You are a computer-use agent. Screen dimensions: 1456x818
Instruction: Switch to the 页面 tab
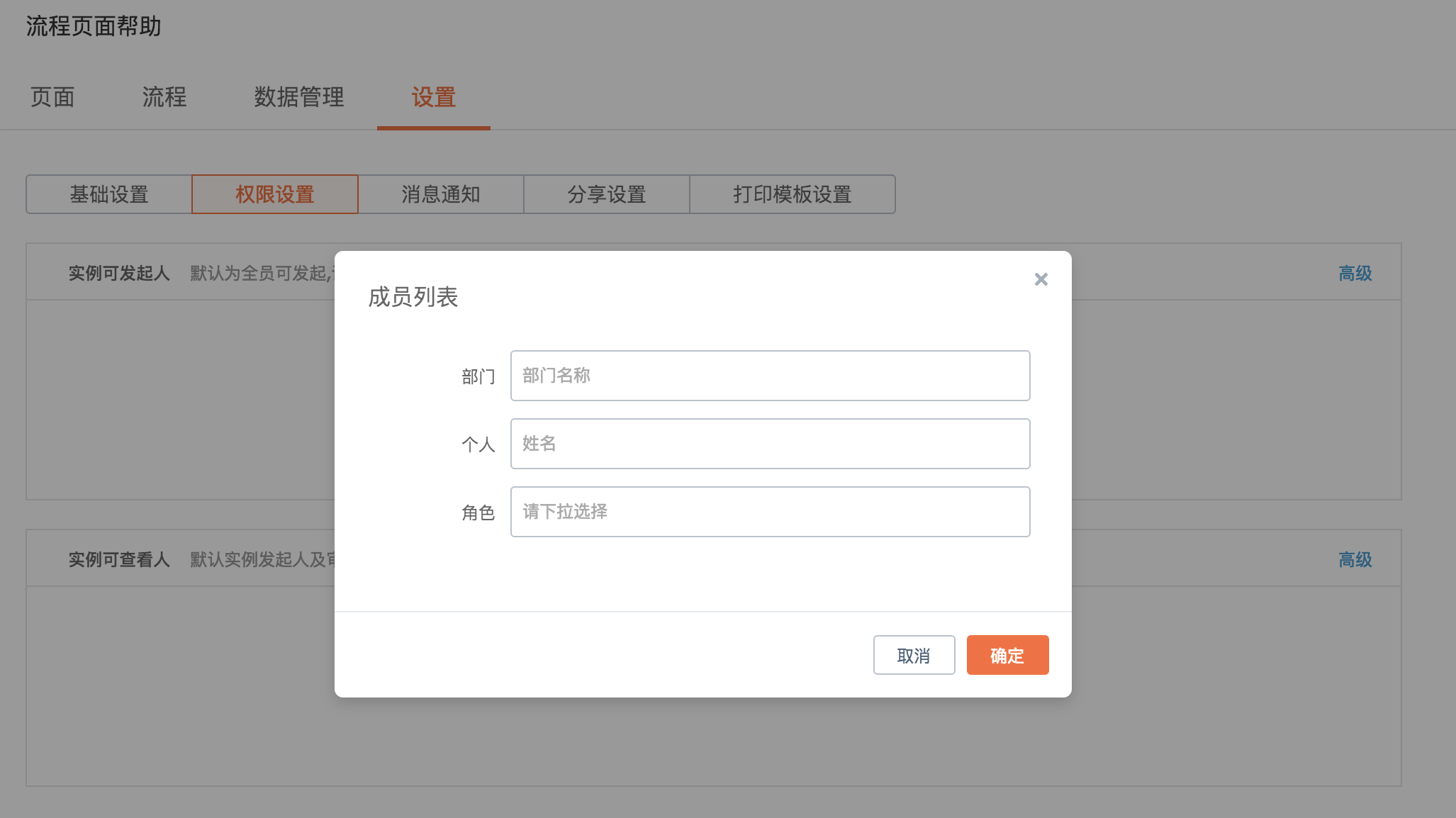52,97
